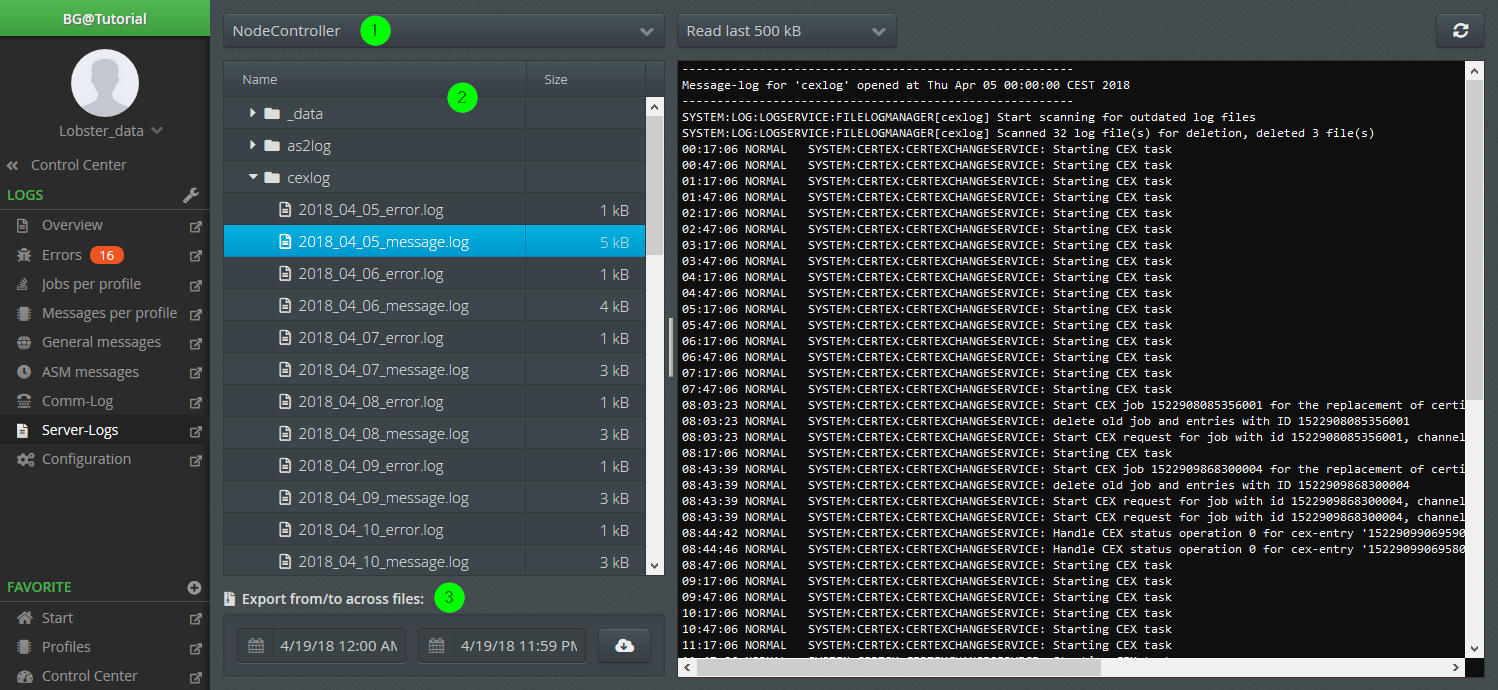Open General messages menu item
This screenshot has width=1498, height=690.
[x=101, y=342]
